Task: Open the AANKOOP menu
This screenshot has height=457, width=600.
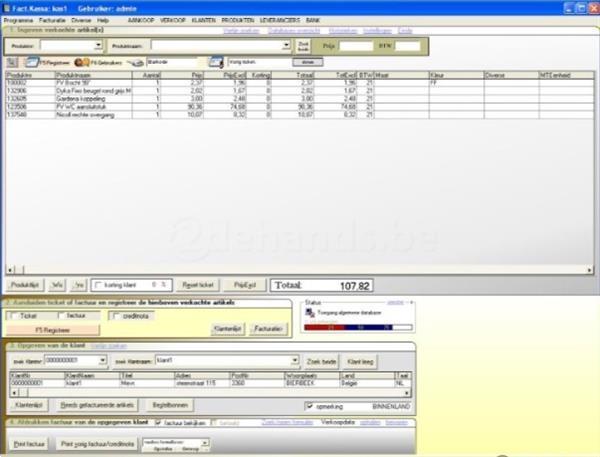Action: [x=141, y=20]
